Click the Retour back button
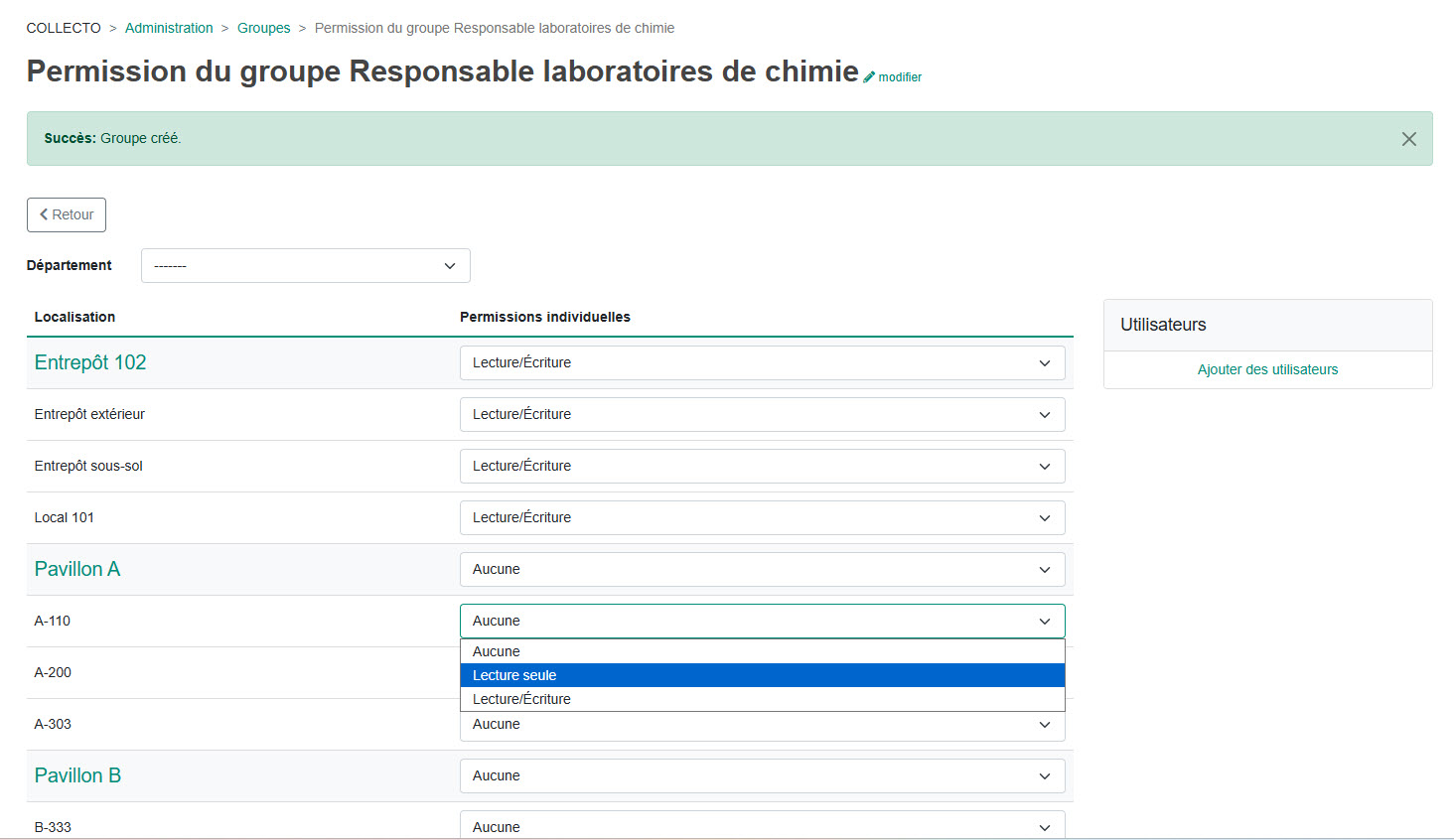This screenshot has height=840, width=1454. coord(67,214)
